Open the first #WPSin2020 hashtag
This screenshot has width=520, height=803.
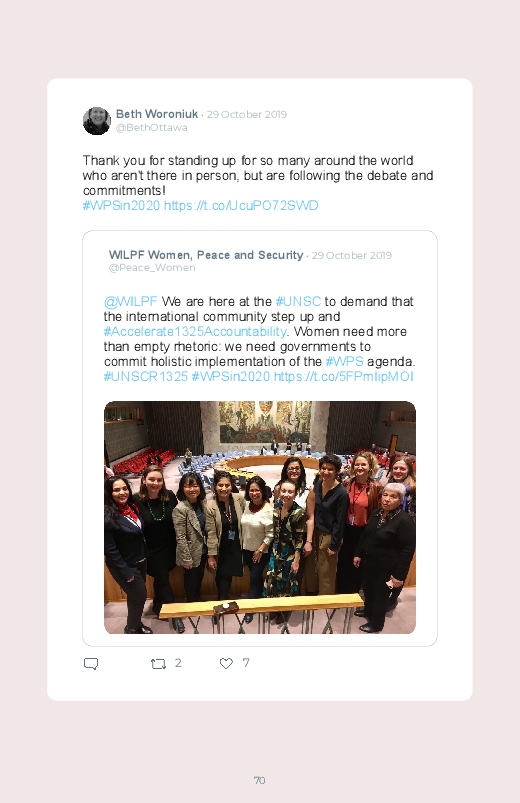point(121,205)
